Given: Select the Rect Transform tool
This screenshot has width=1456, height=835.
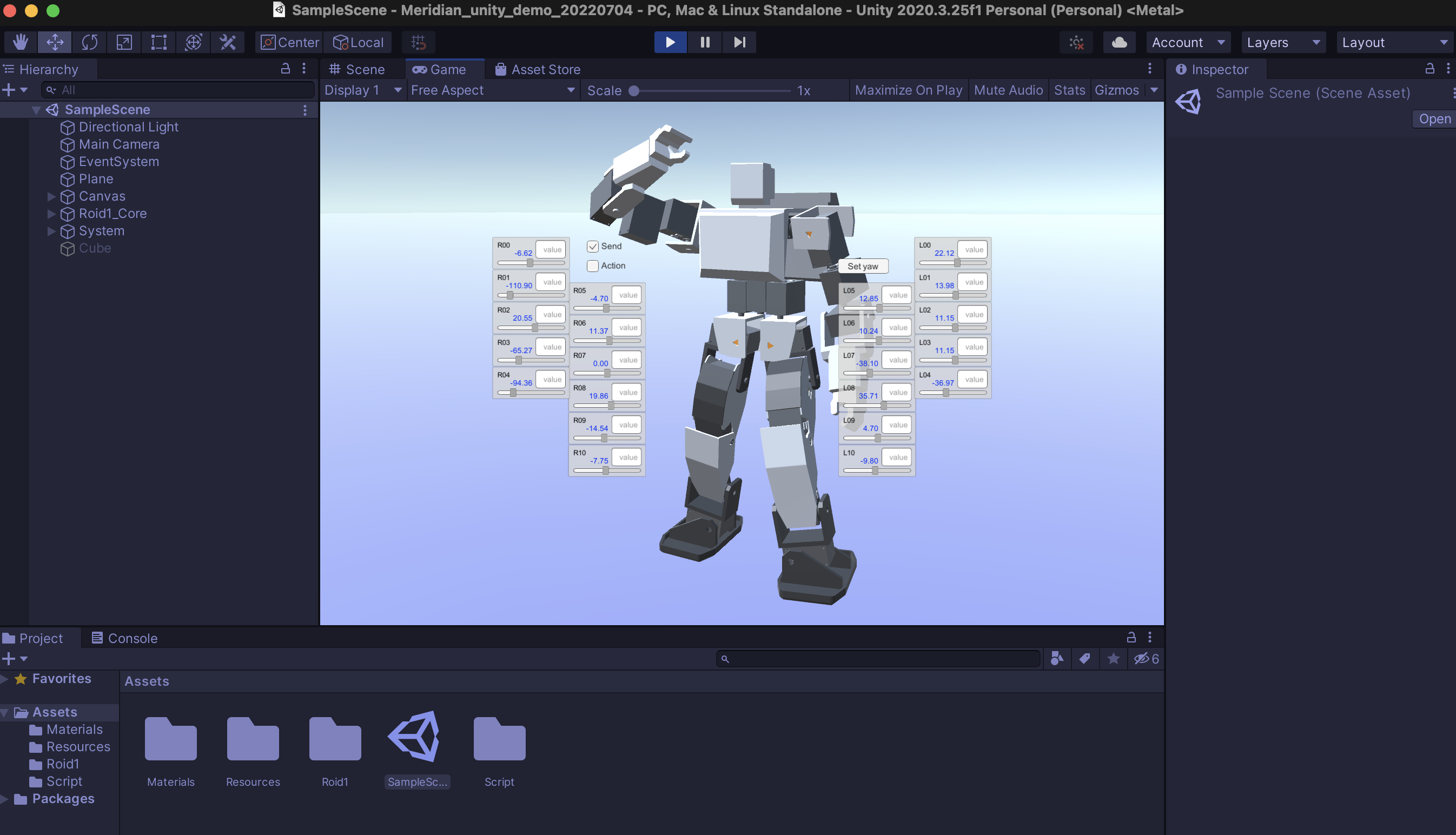Looking at the screenshot, I should [158, 42].
